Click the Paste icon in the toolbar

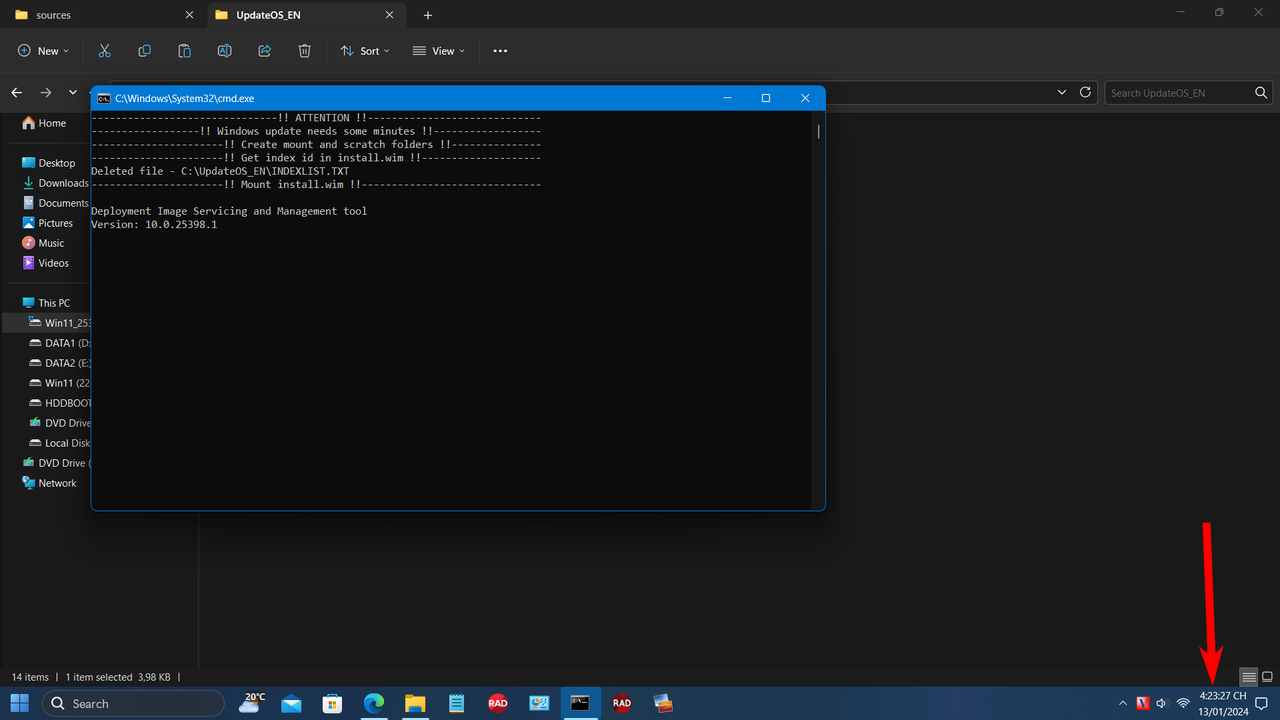click(184, 50)
